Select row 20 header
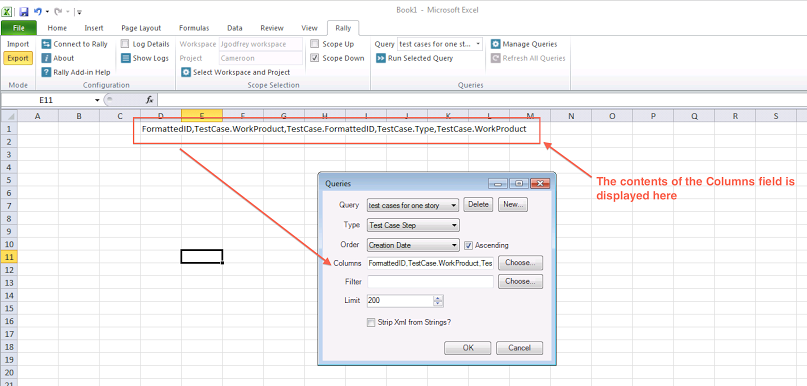 pos(8,372)
